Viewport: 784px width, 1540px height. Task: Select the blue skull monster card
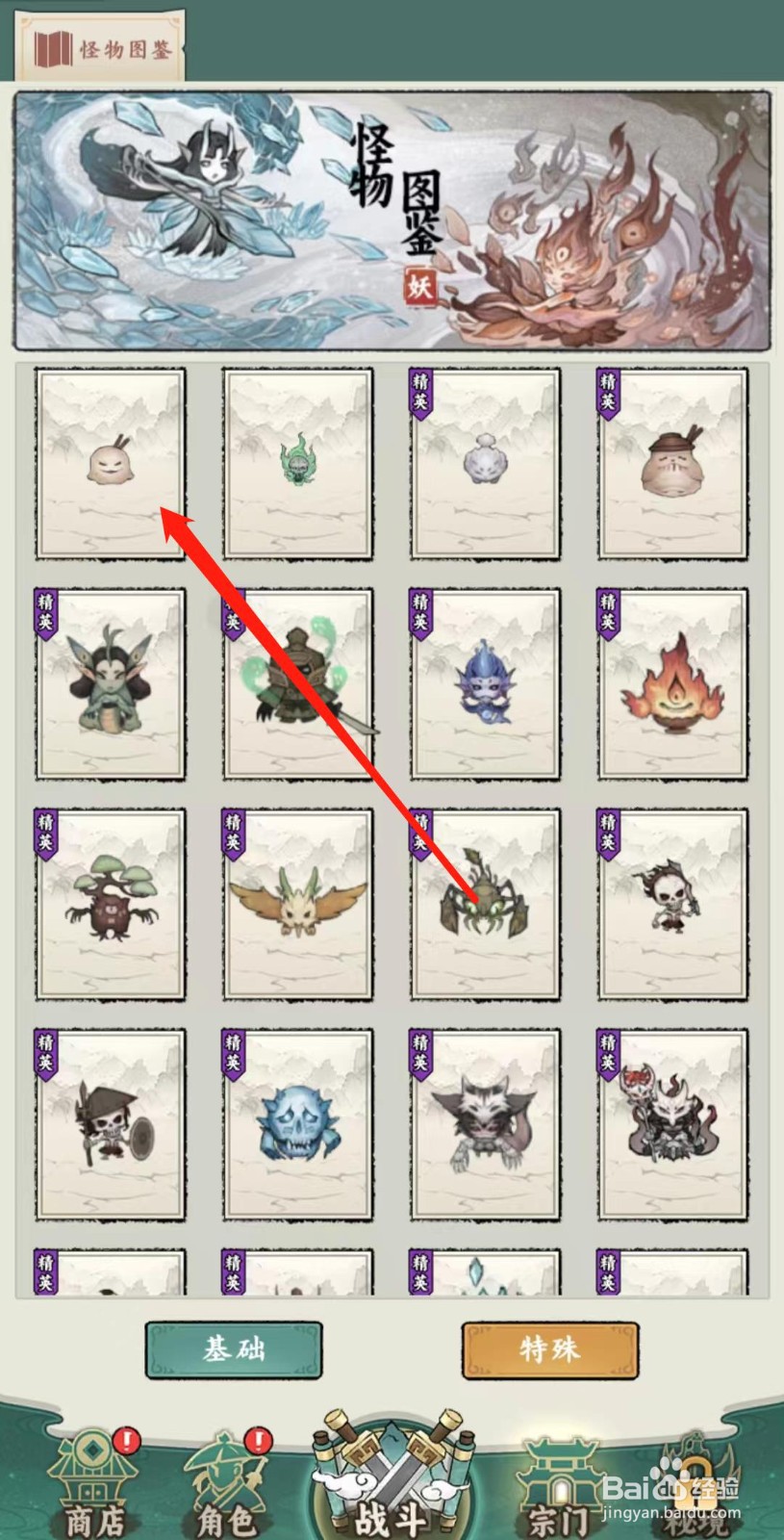pyautogui.click(x=298, y=1124)
